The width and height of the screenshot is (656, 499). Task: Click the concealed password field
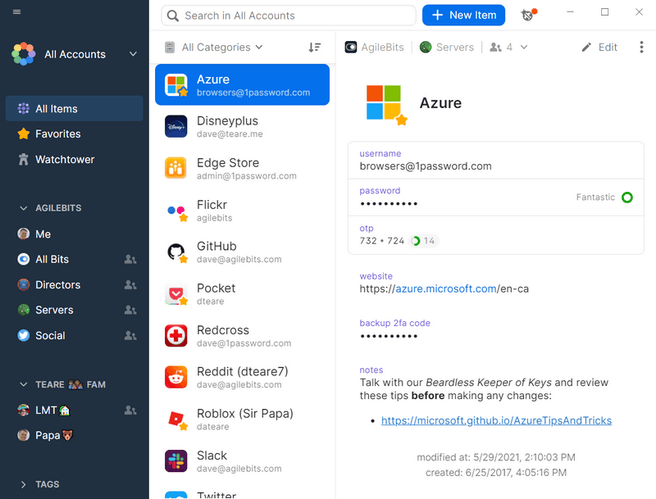[496, 197]
